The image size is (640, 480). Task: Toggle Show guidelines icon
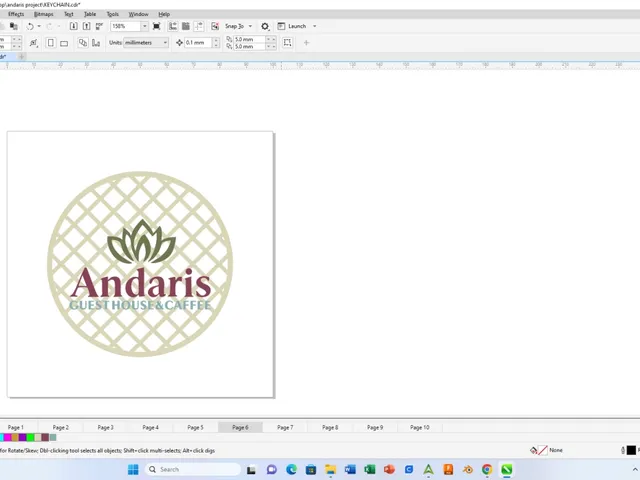[199, 26]
